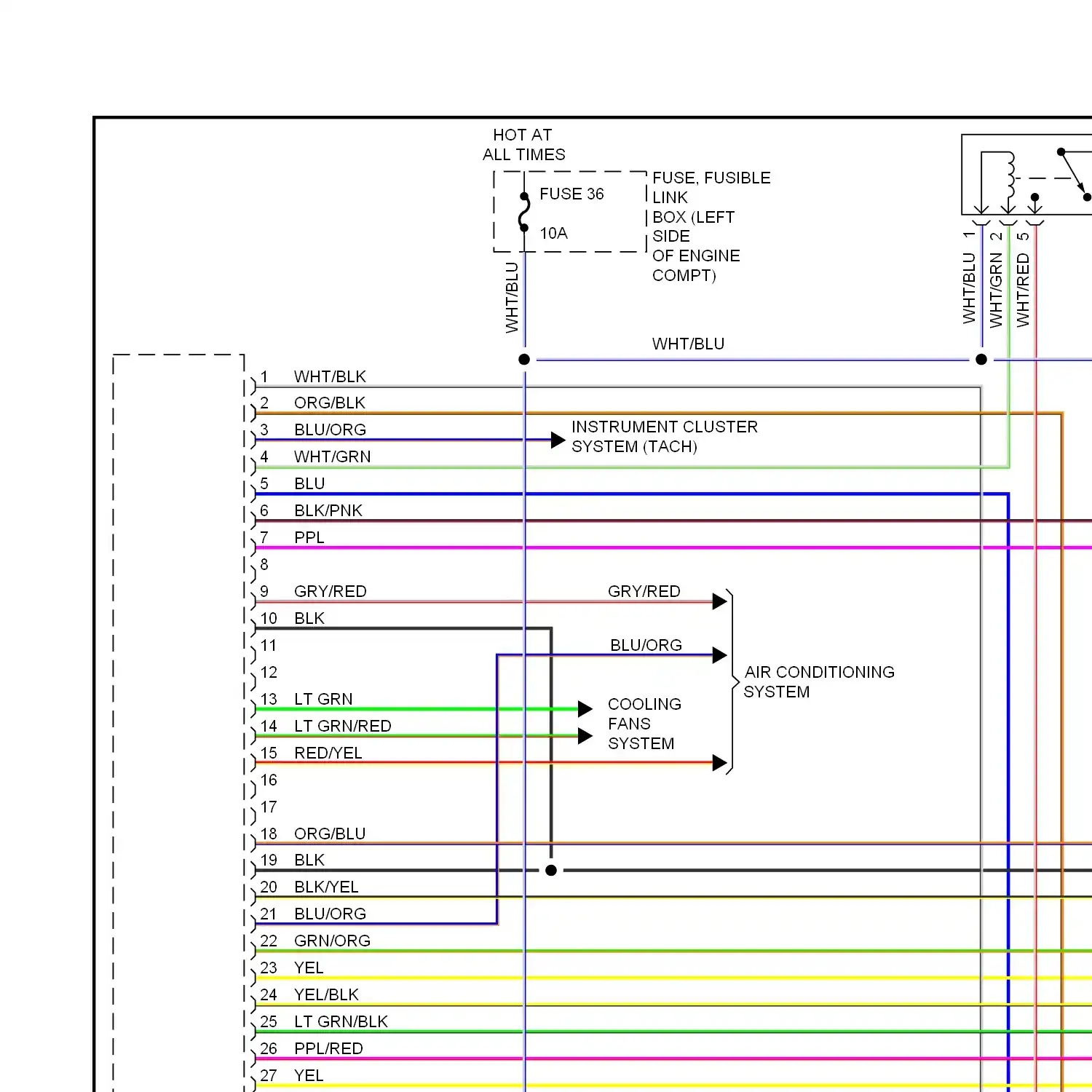This screenshot has height=1092, width=1092.
Task: Click the BLU/ORG label near the A/C bracket
Action: pyautogui.click(x=646, y=645)
